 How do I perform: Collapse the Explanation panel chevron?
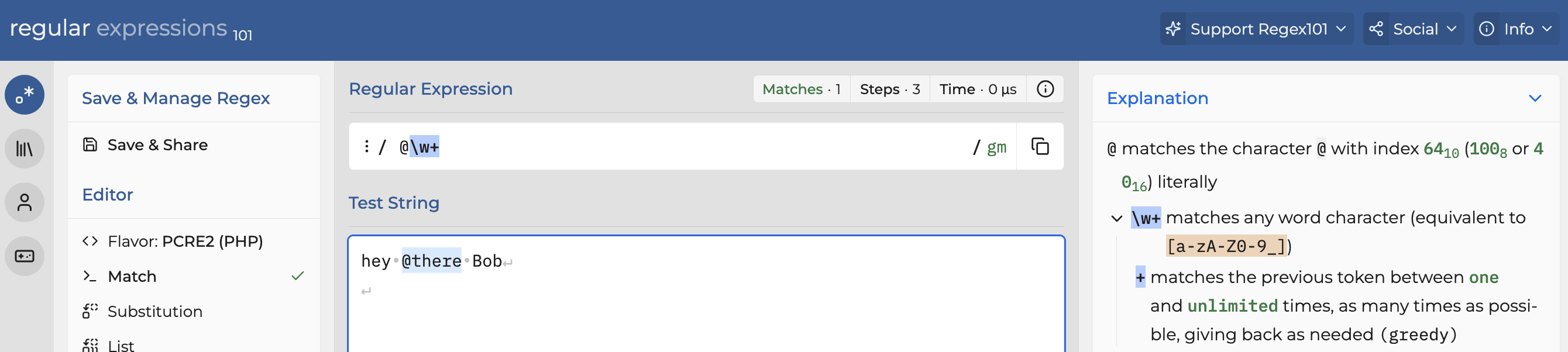(1535, 98)
